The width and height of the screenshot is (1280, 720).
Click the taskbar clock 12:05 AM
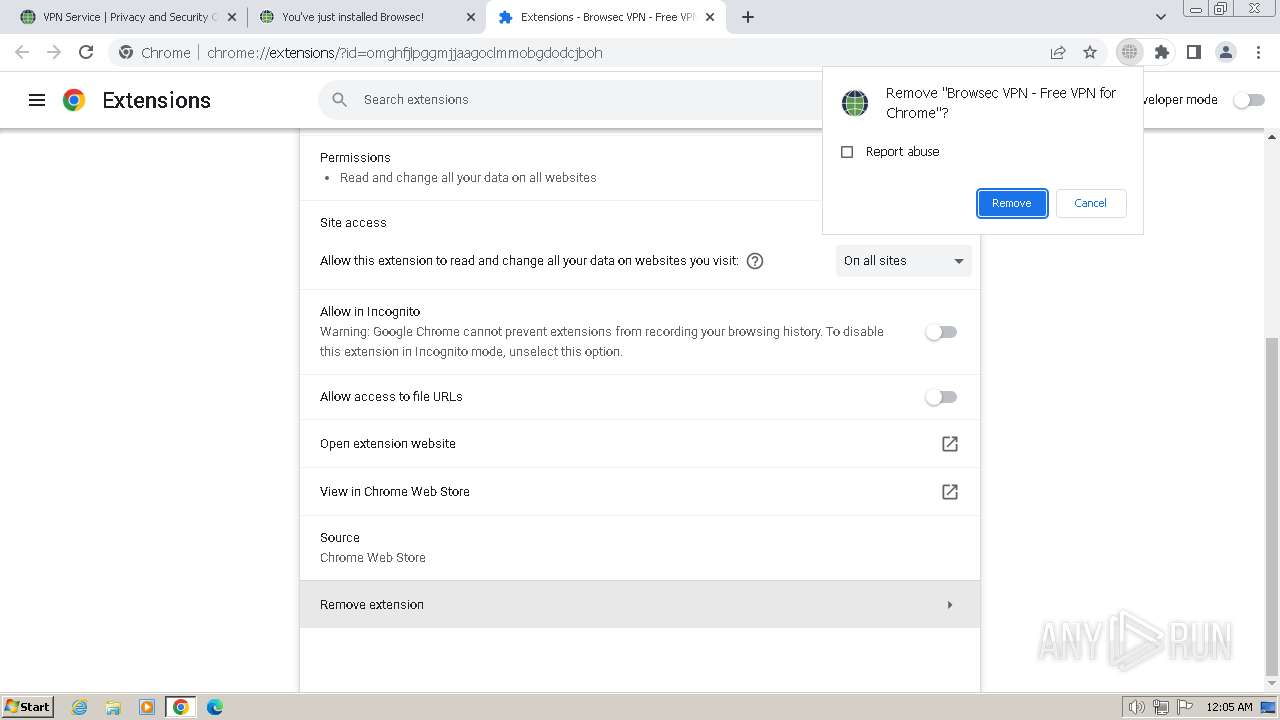(1229, 707)
